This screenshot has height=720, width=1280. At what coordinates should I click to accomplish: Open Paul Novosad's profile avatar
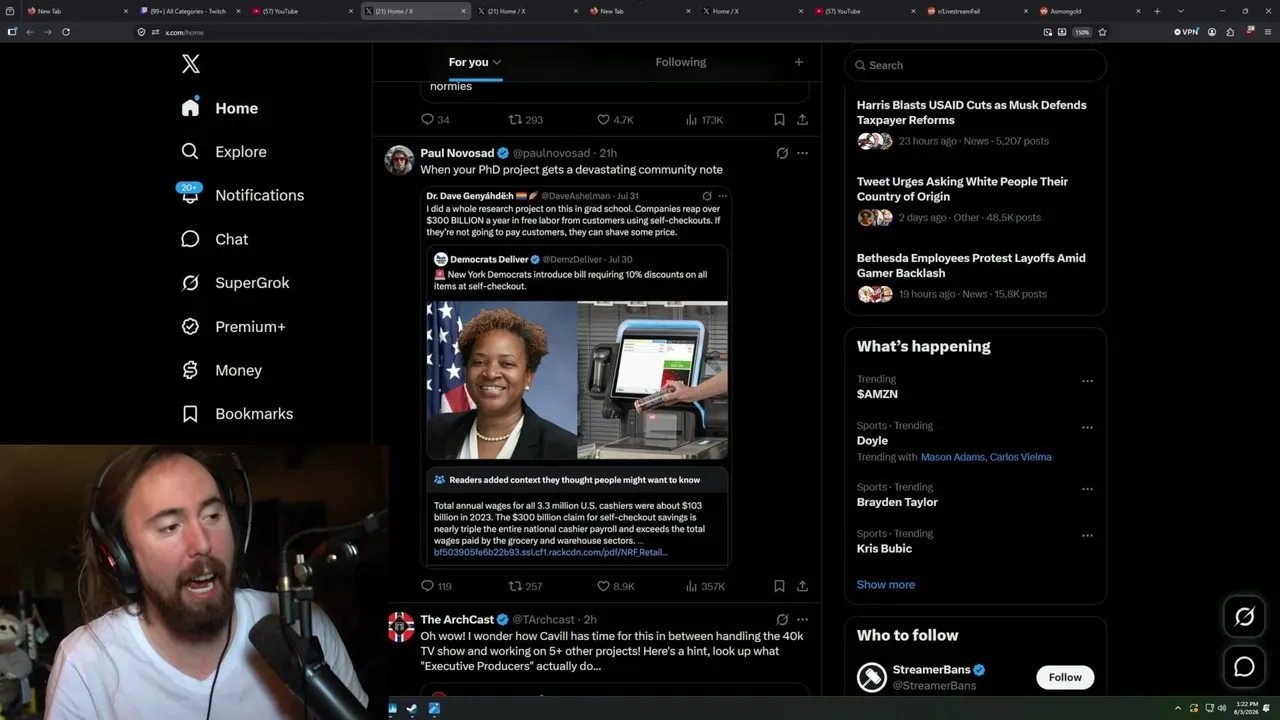pos(400,160)
